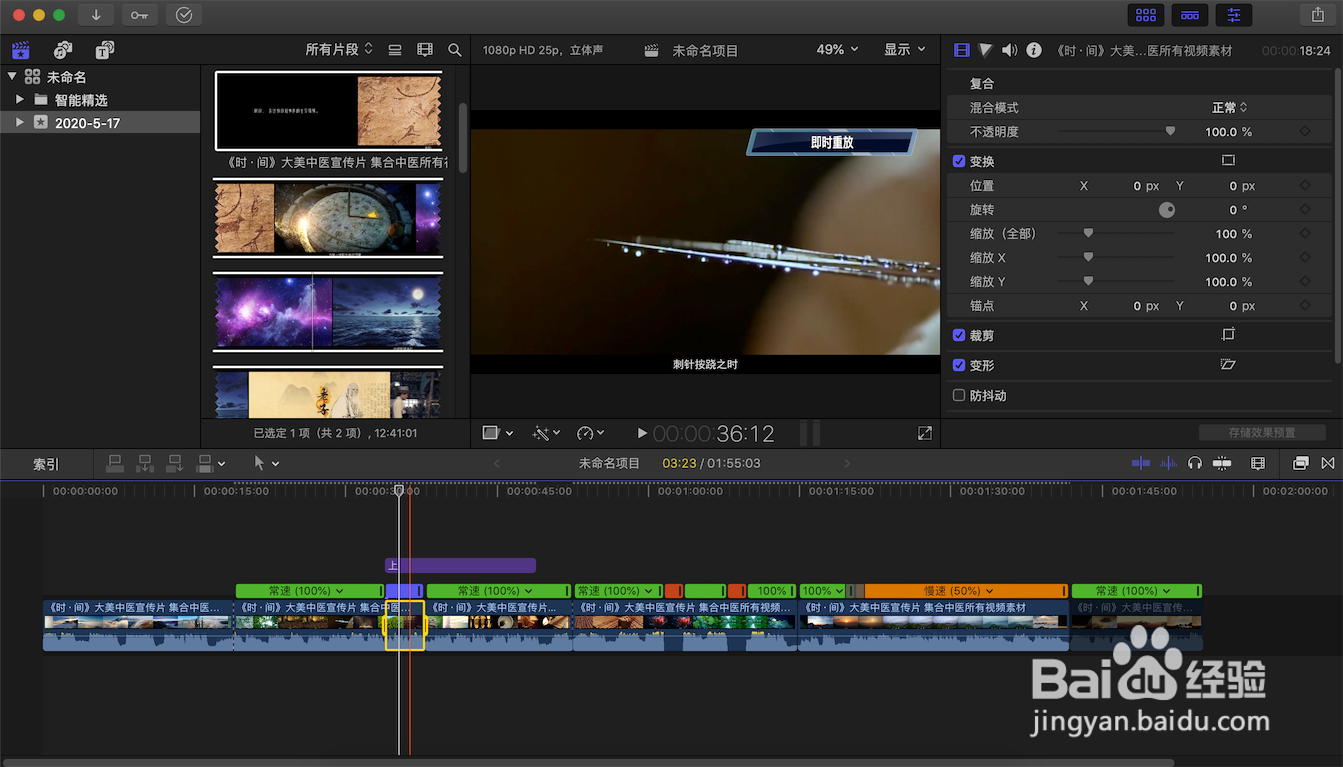
Task: Append clip to the storyline button
Action: (x=175, y=463)
